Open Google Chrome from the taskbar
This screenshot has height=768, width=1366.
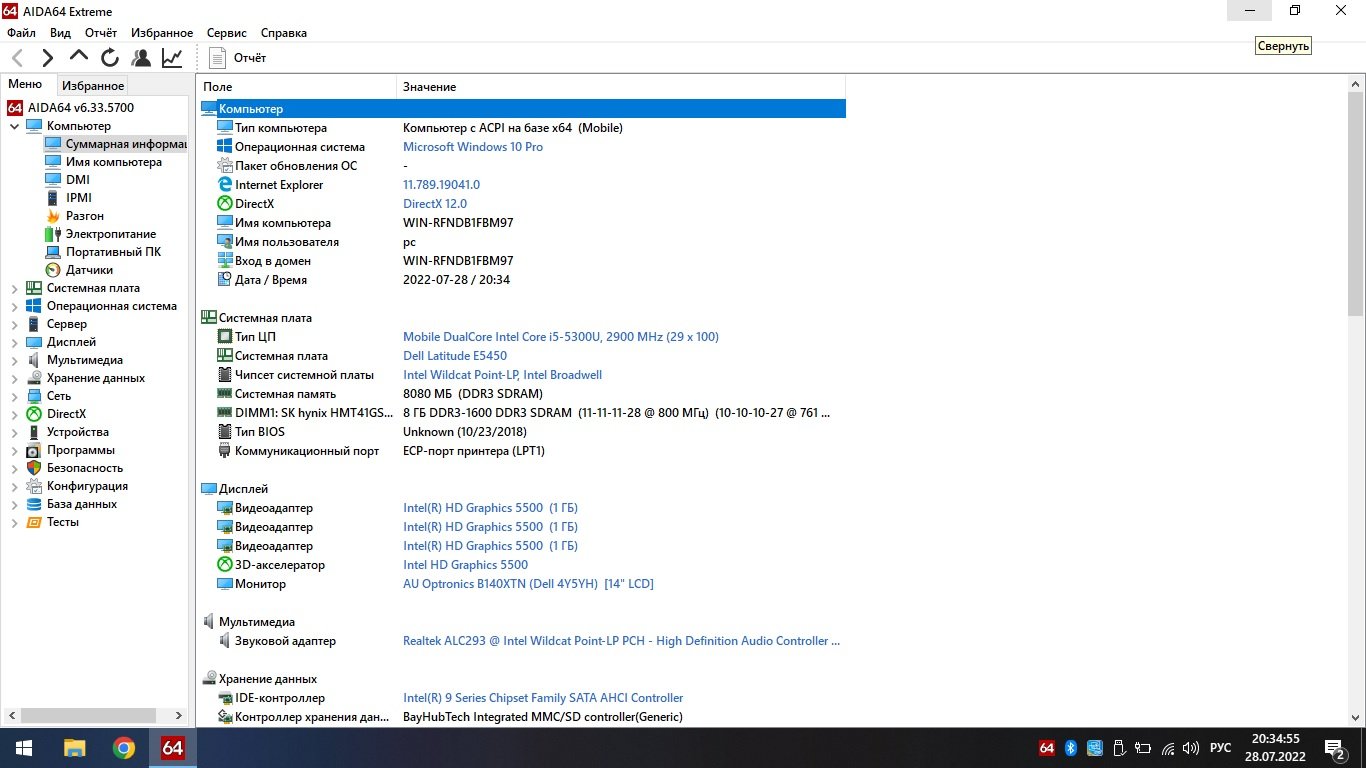(x=124, y=748)
